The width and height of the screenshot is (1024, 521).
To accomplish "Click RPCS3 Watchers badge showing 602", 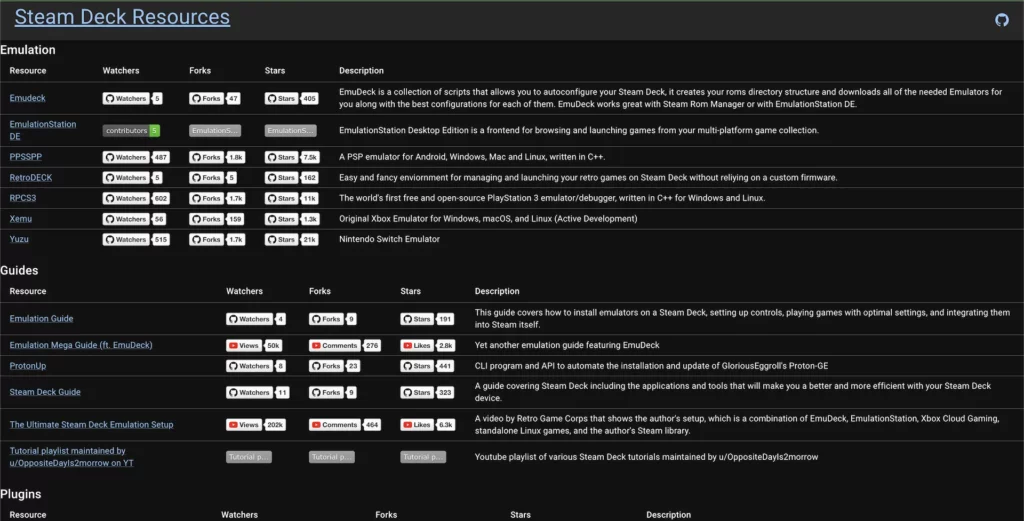I will (136, 198).
